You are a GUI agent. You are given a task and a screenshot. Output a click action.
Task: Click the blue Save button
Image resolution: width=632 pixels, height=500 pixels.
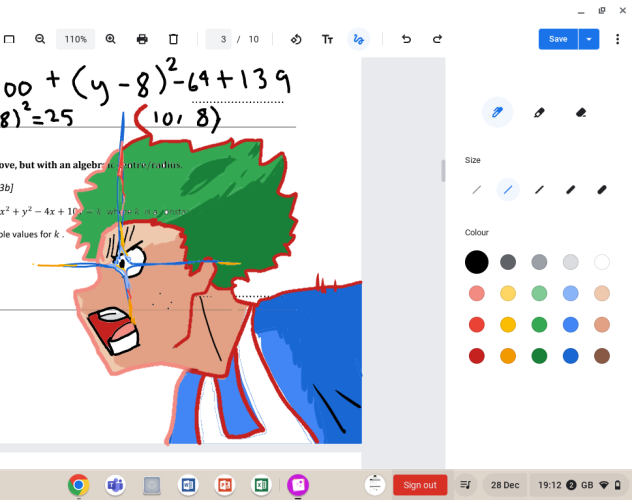click(558, 39)
